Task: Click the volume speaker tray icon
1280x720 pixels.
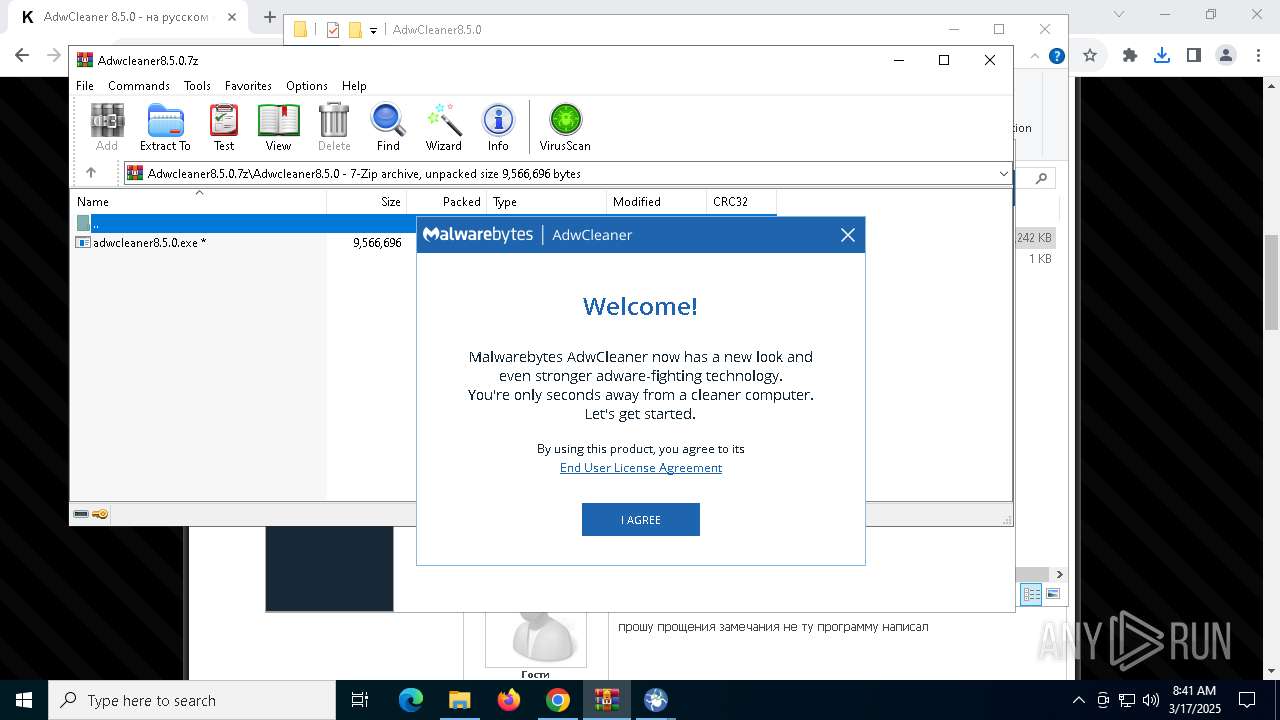Action: [x=1151, y=700]
